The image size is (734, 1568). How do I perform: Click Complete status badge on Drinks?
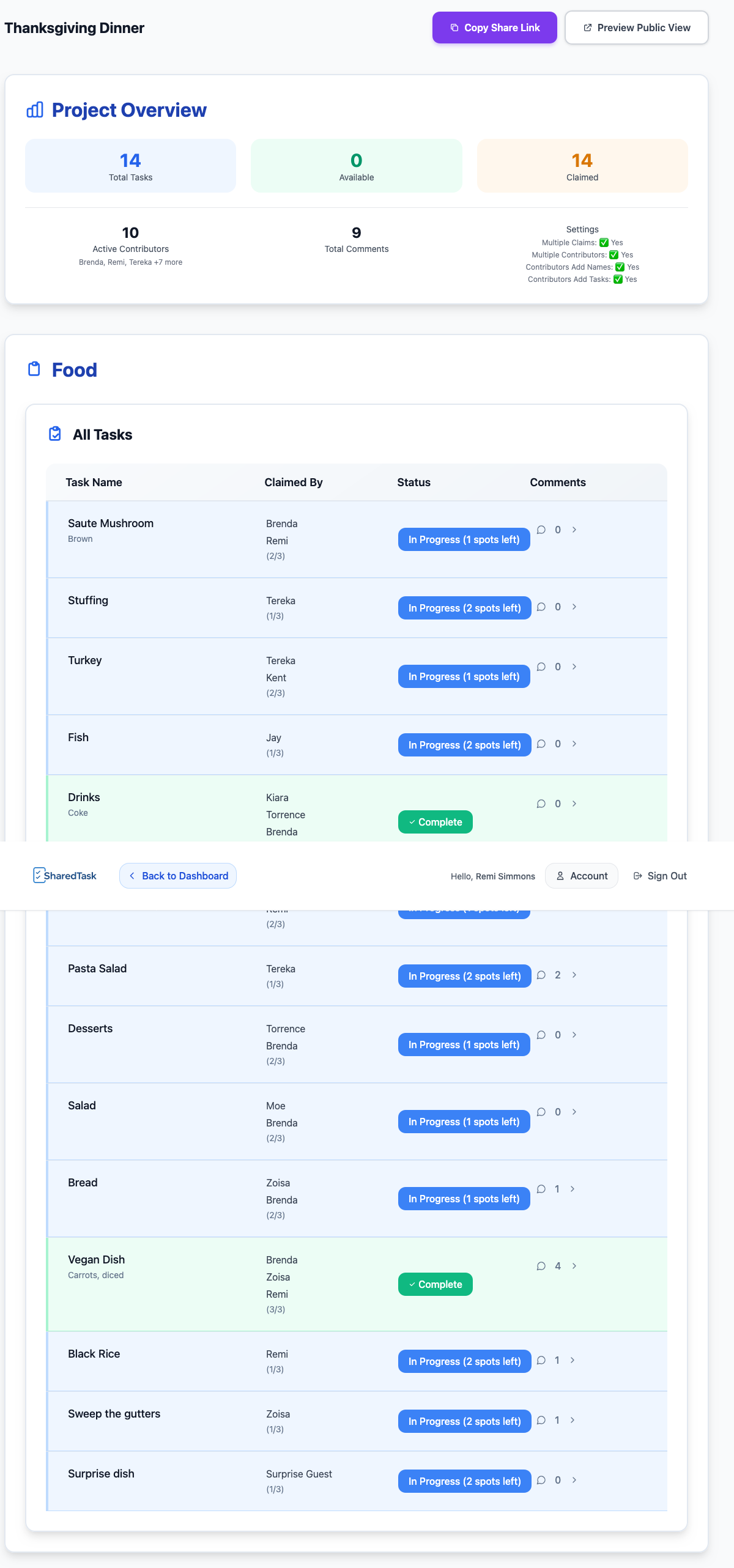(x=435, y=822)
